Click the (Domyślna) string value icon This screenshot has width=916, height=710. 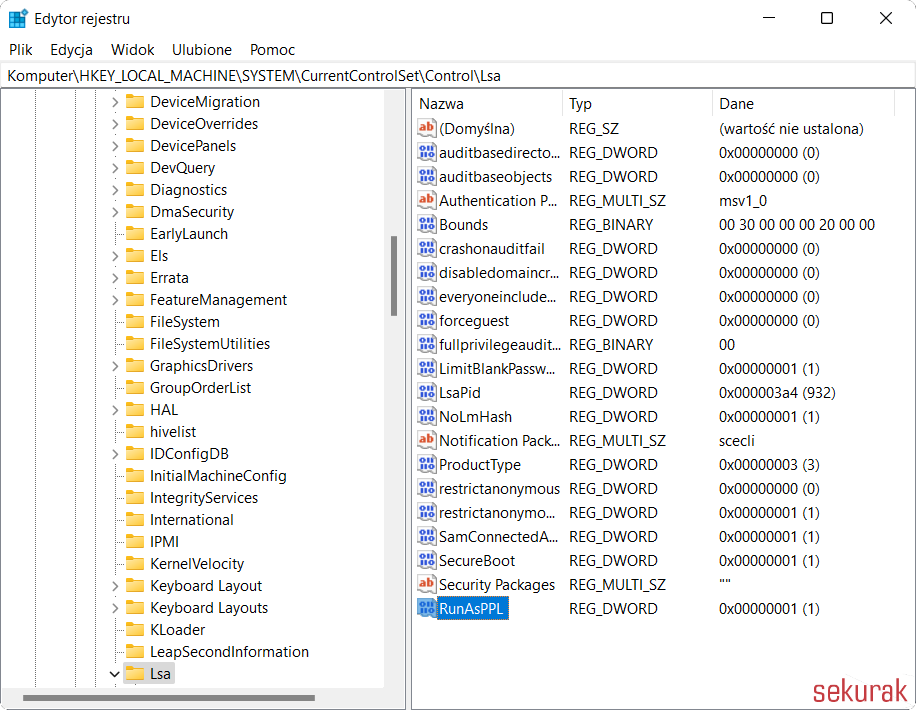point(426,128)
